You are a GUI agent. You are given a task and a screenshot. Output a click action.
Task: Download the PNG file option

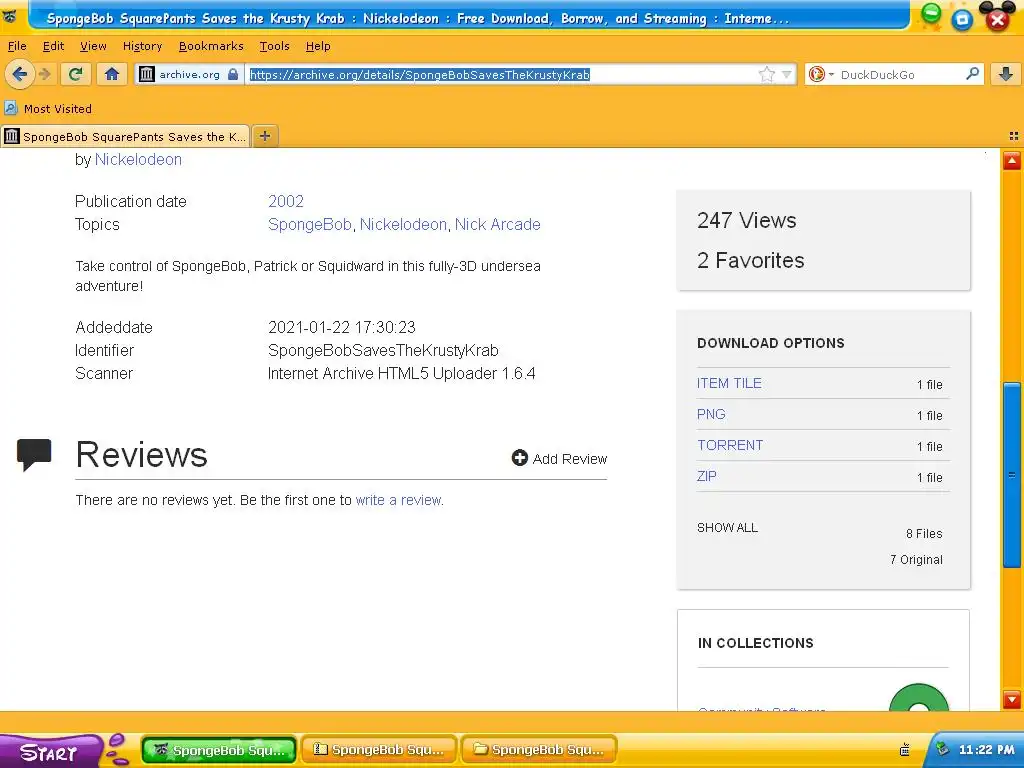(x=711, y=414)
